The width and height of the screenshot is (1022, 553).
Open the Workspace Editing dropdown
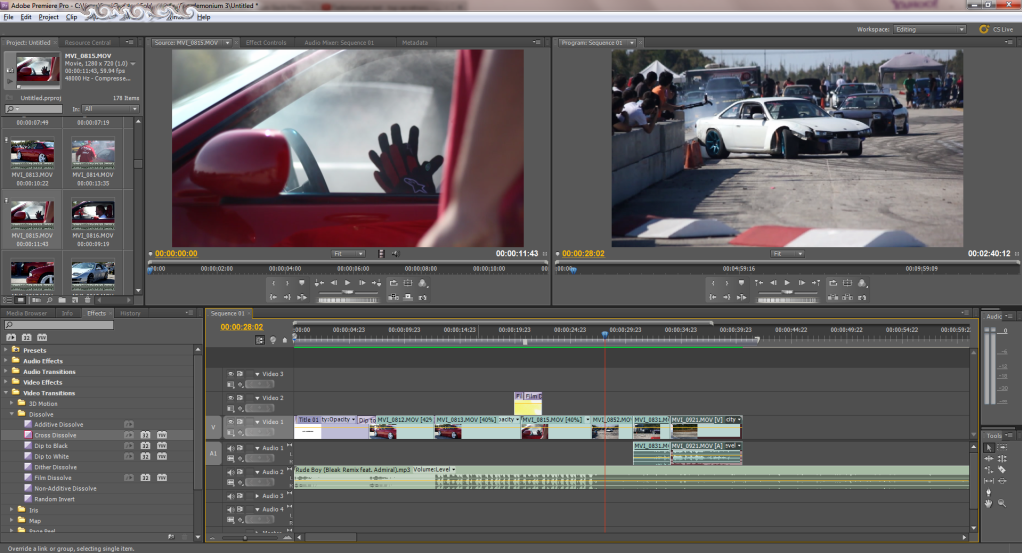(x=930, y=29)
